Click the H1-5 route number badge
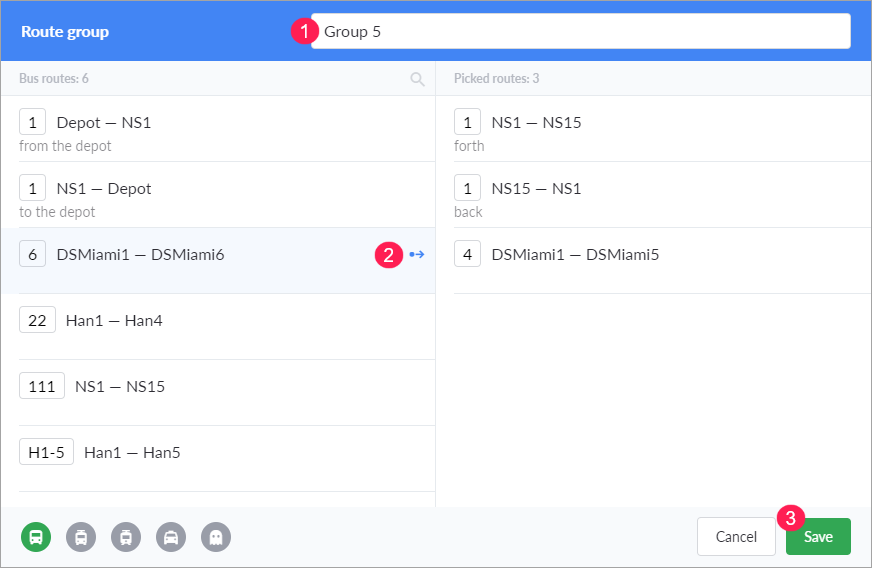Screen dimensions: 872x568 coord(46,453)
